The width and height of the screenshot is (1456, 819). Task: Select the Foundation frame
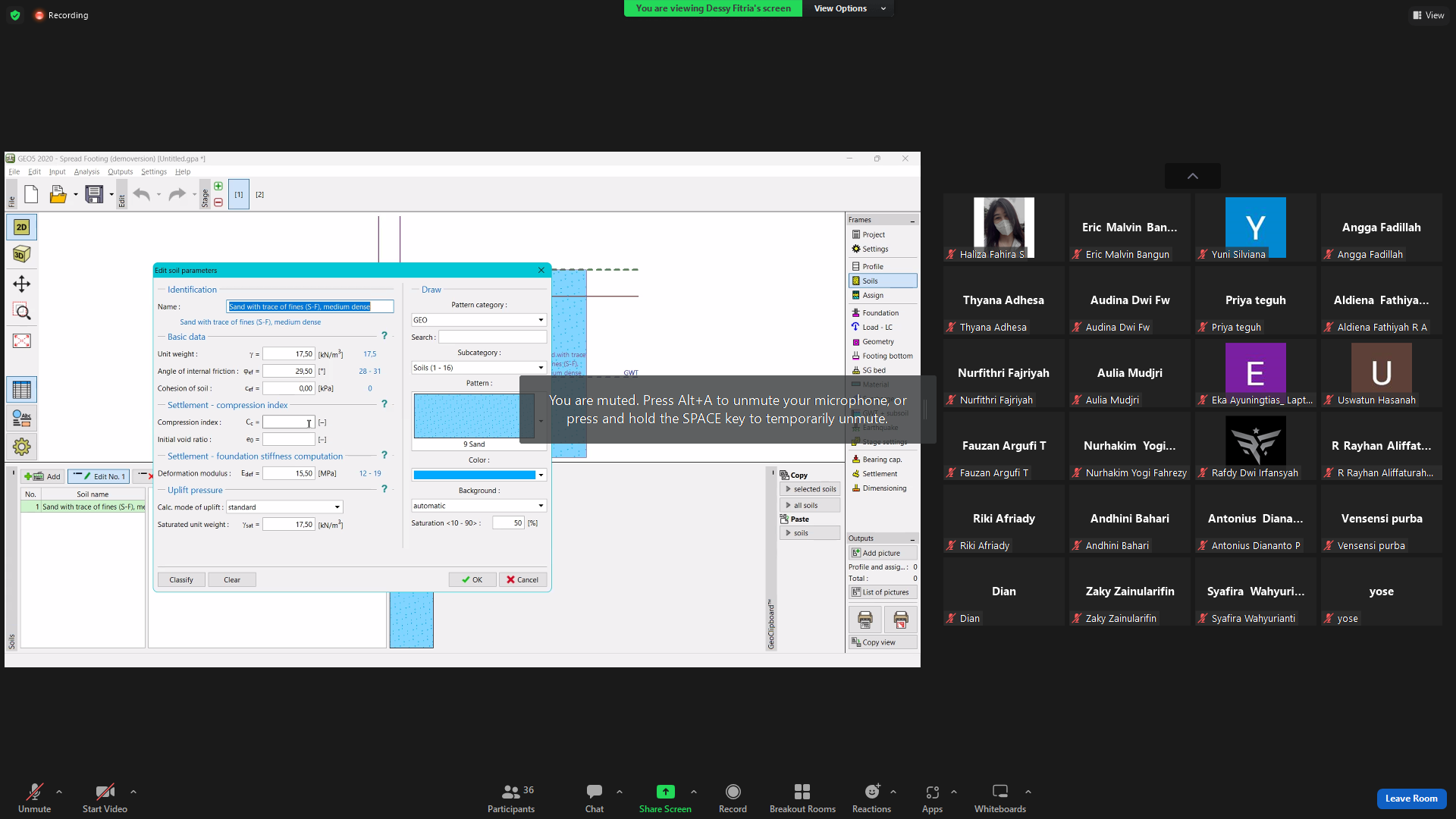tap(883, 313)
